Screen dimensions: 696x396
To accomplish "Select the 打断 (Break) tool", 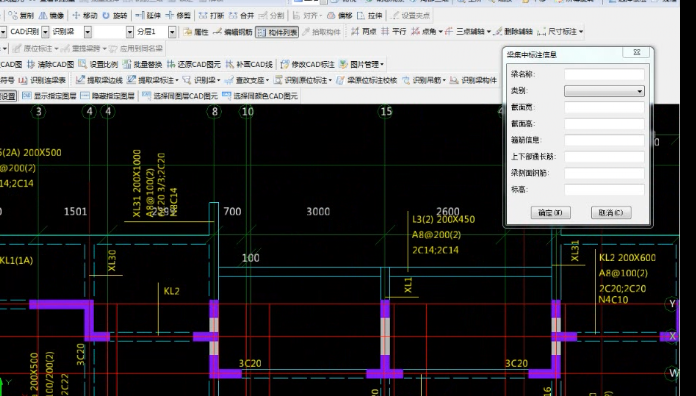I will (x=211, y=16).
